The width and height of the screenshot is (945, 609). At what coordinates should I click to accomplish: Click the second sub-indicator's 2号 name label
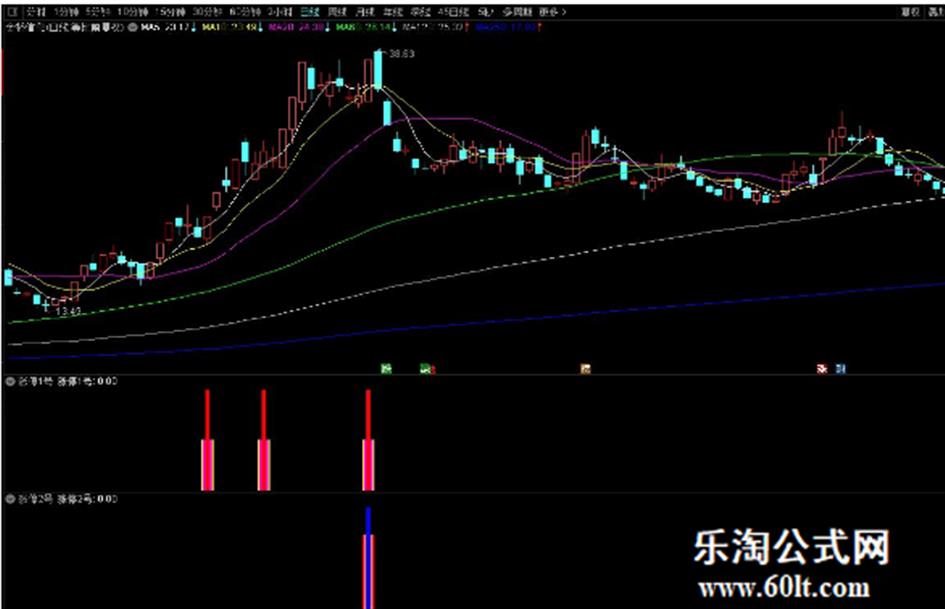pyautogui.click(x=36, y=499)
